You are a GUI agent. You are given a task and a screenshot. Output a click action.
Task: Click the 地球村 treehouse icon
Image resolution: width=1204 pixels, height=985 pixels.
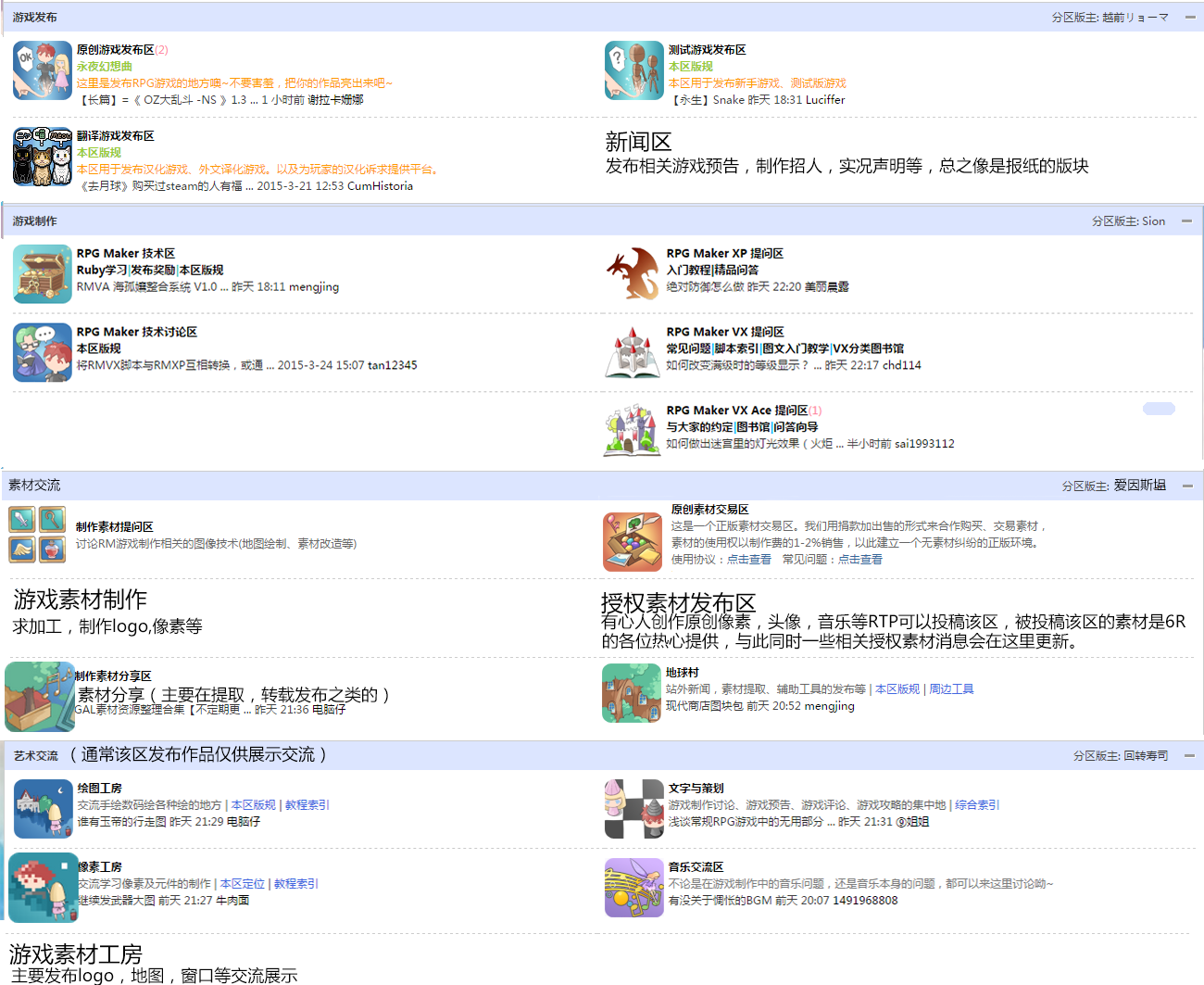632,693
